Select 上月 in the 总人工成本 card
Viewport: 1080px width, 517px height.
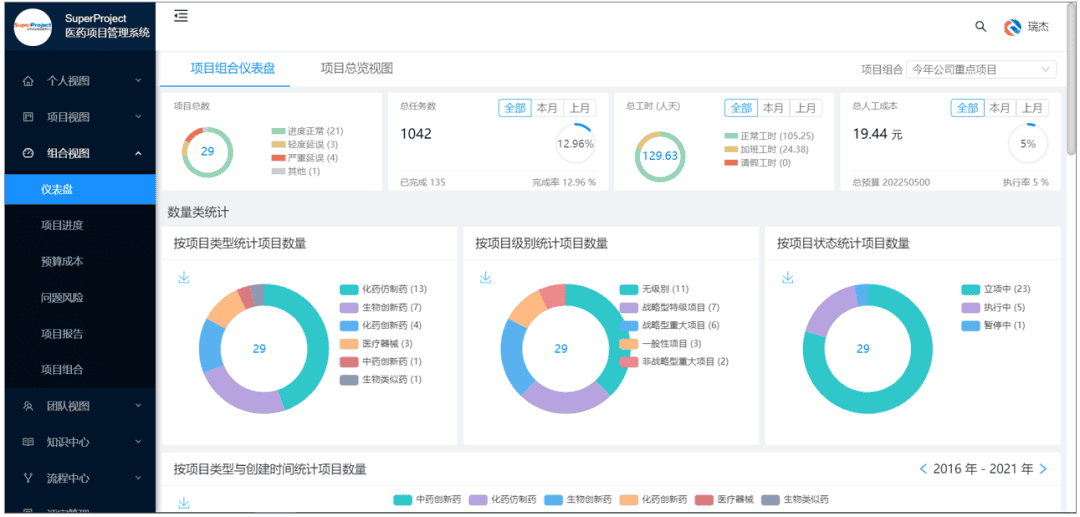1032,108
